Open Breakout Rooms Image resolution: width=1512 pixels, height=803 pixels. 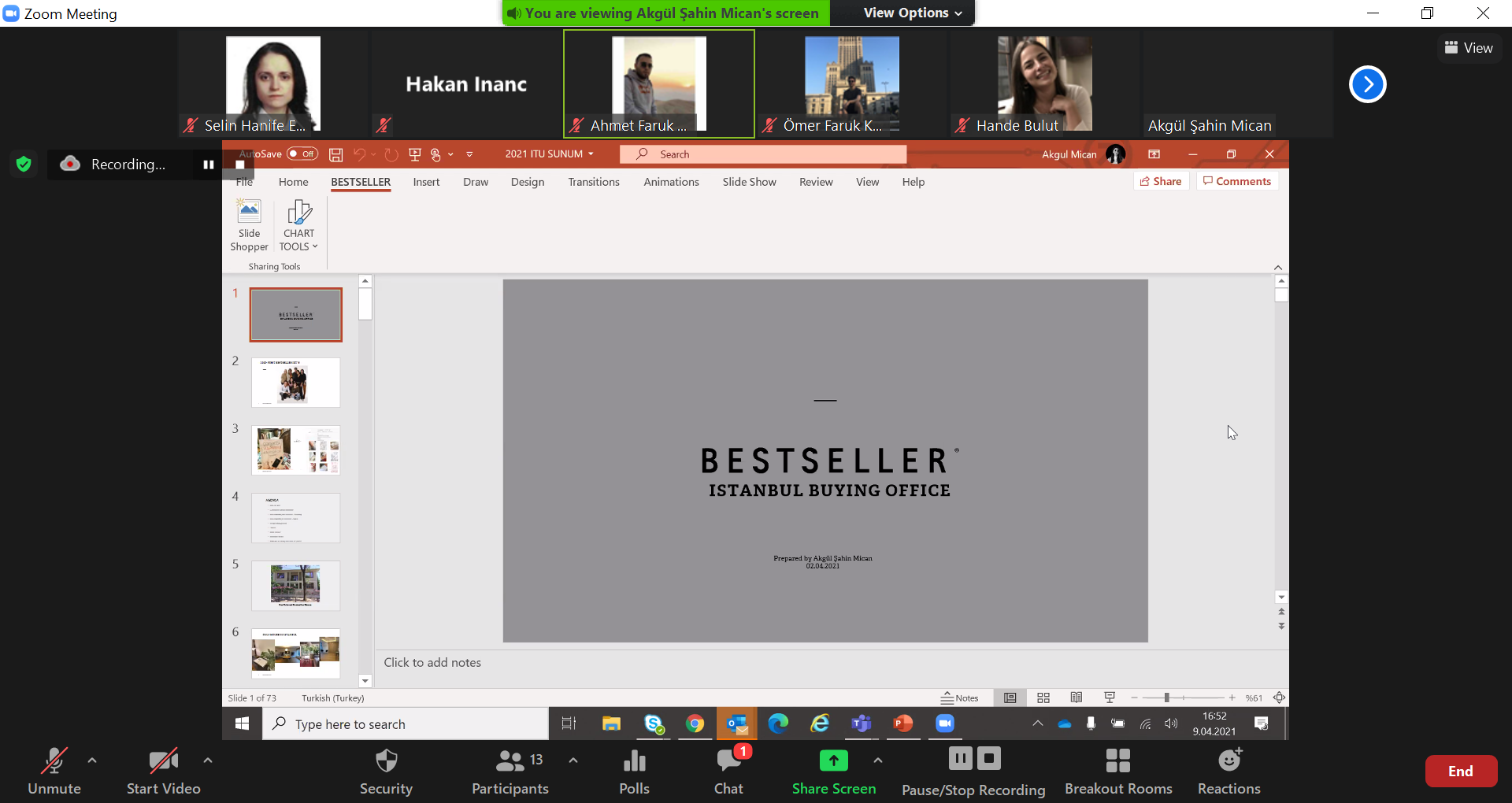tap(1118, 772)
